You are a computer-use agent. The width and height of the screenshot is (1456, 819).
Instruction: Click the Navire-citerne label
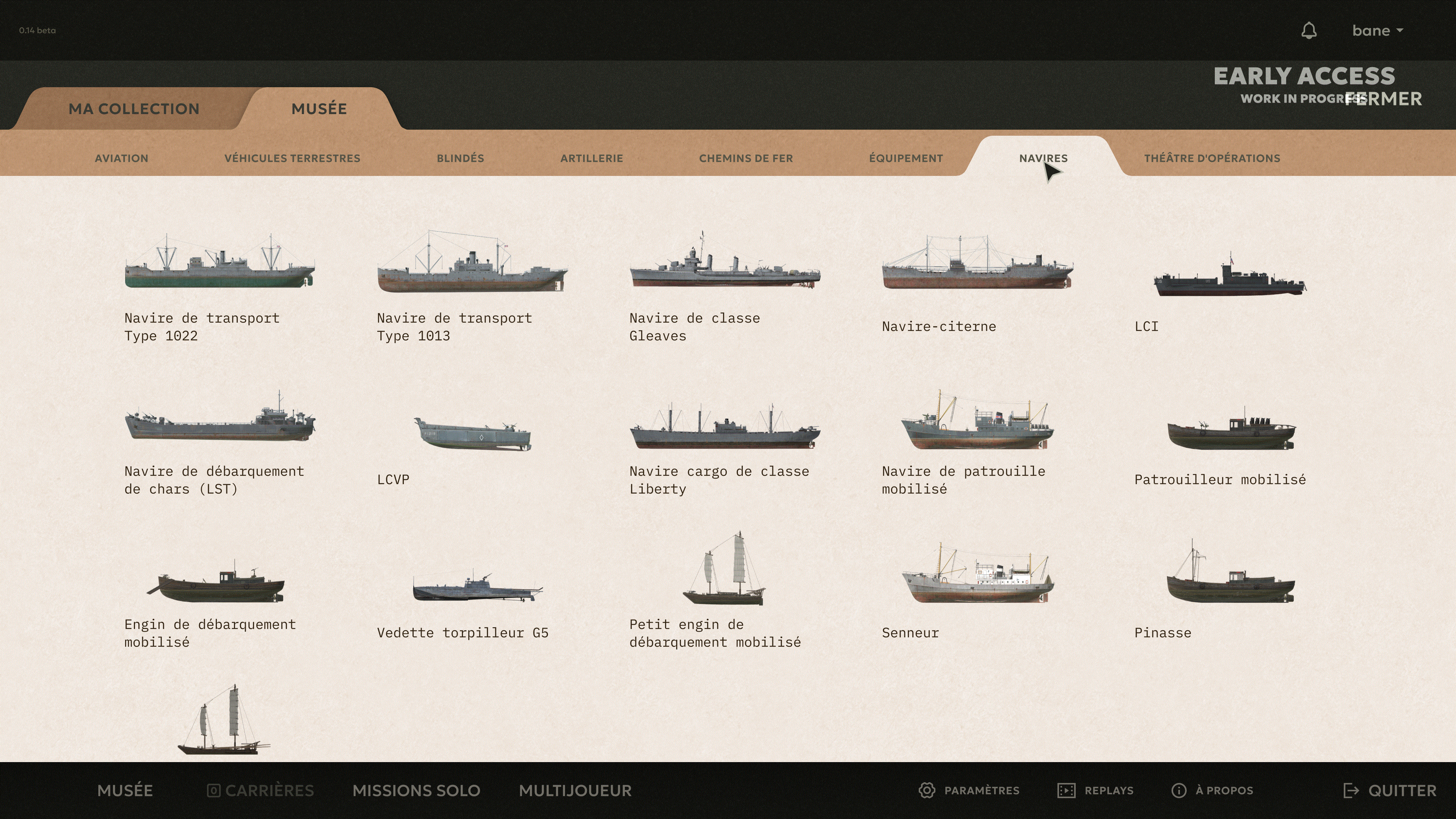coord(939,327)
